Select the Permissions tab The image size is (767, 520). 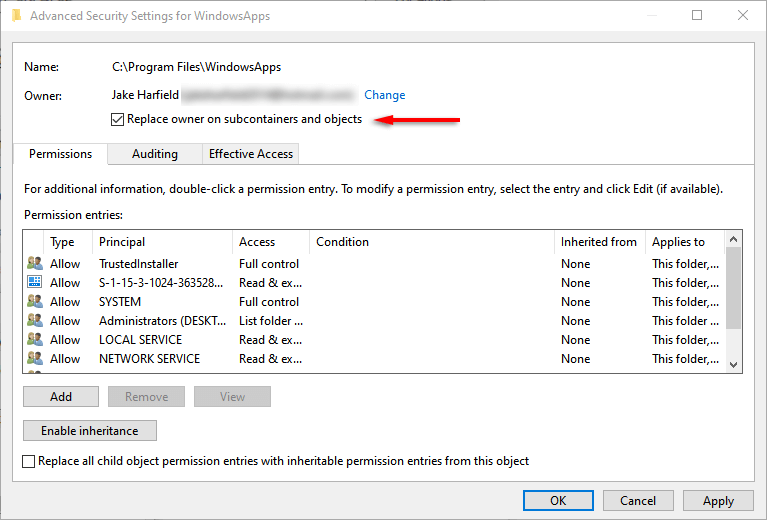click(60, 154)
